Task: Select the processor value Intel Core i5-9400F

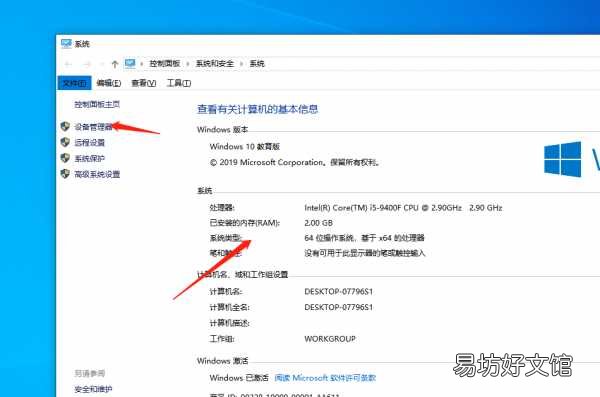Action: click(x=403, y=208)
